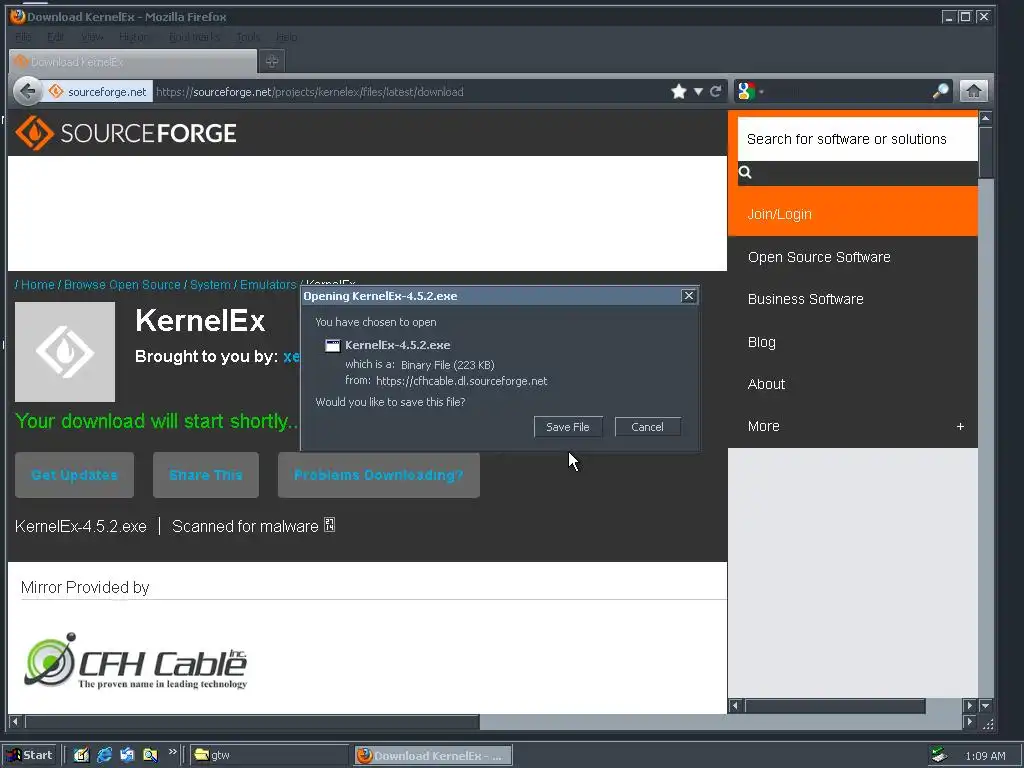
Task: Open a new tab with the plus button
Action: 272,61
